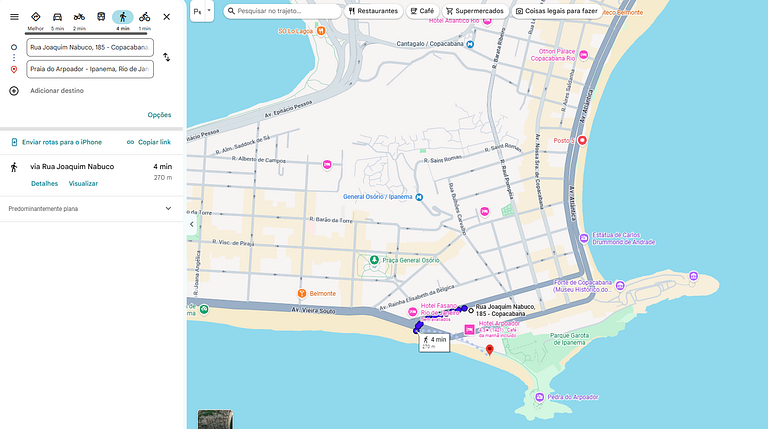768x429 pixels.
Task: Open the satellite layer thumbnail
Action: [215, 419]
